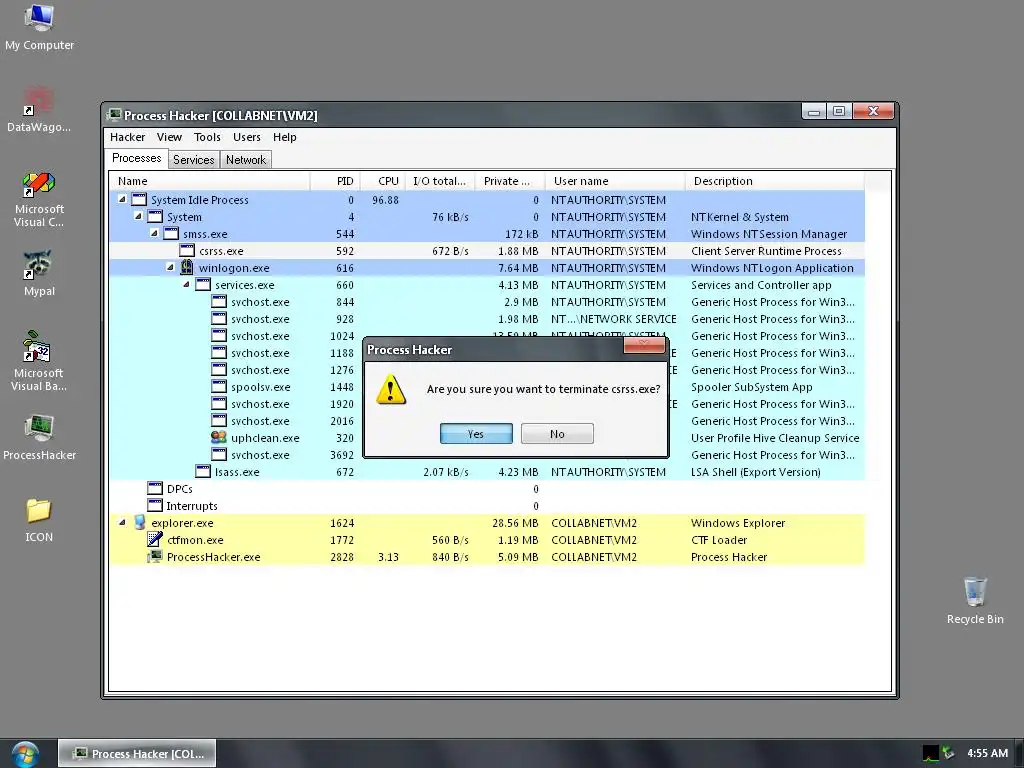Click the DPCs row icon
1024x768 pixels.
[x=155, y=488]
